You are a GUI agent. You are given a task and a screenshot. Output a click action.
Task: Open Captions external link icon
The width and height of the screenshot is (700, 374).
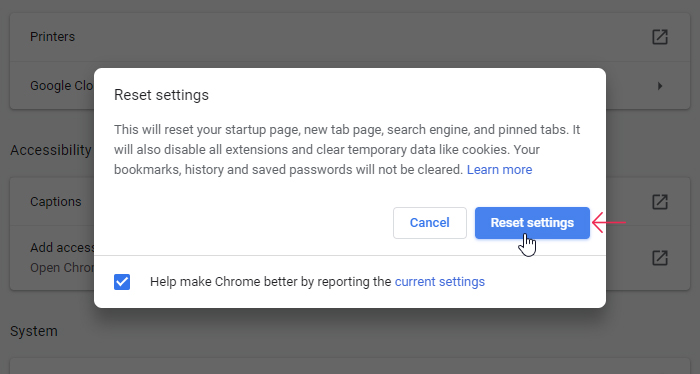[660, 202]
